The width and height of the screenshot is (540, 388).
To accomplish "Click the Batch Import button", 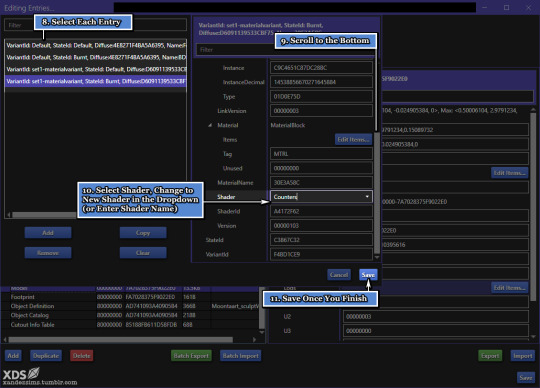I will 240,356.
